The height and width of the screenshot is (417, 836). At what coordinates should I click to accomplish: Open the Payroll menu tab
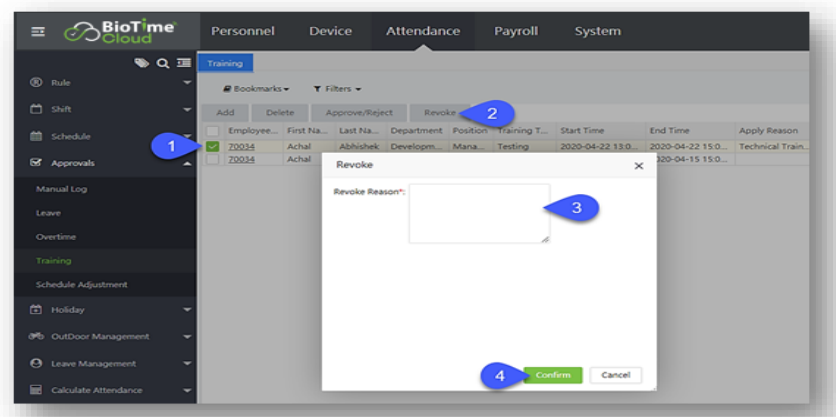coord(516,31)
